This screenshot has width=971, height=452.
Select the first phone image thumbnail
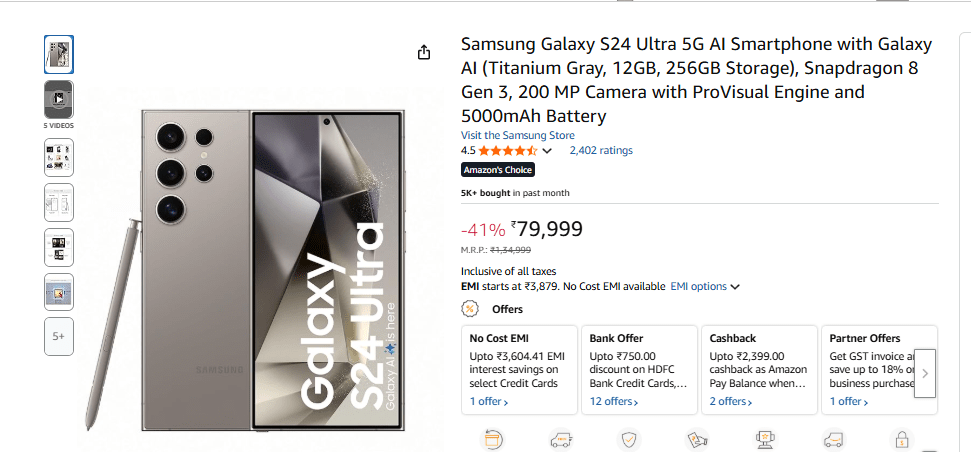coord(58,54)
